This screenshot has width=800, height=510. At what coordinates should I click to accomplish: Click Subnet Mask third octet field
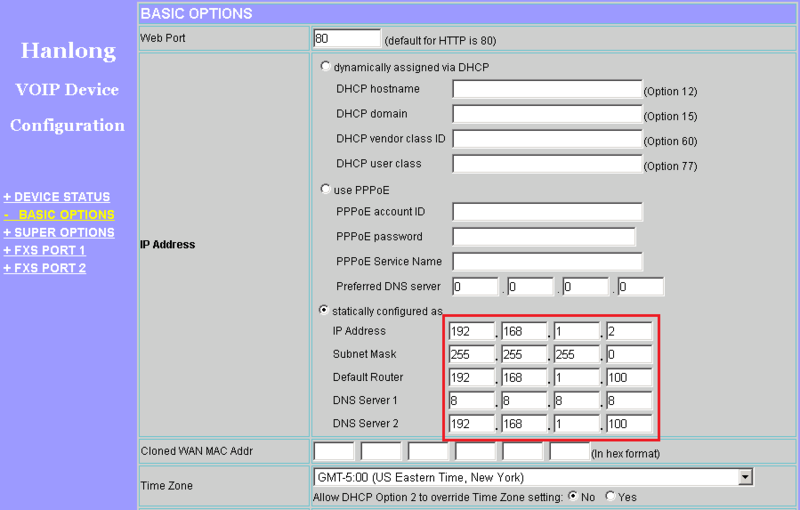tap(577, 354)
